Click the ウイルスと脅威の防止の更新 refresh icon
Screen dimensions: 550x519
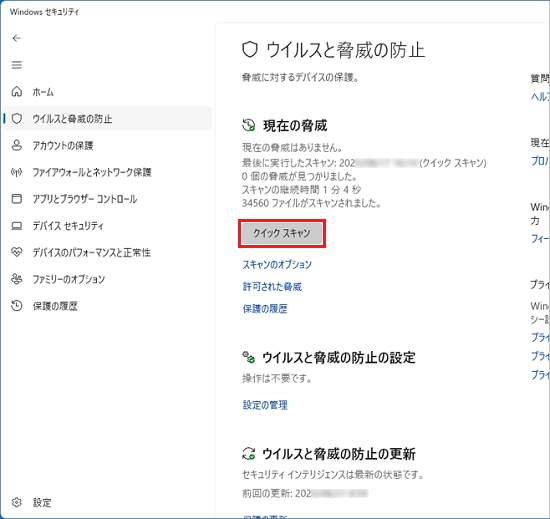(249, 453)
